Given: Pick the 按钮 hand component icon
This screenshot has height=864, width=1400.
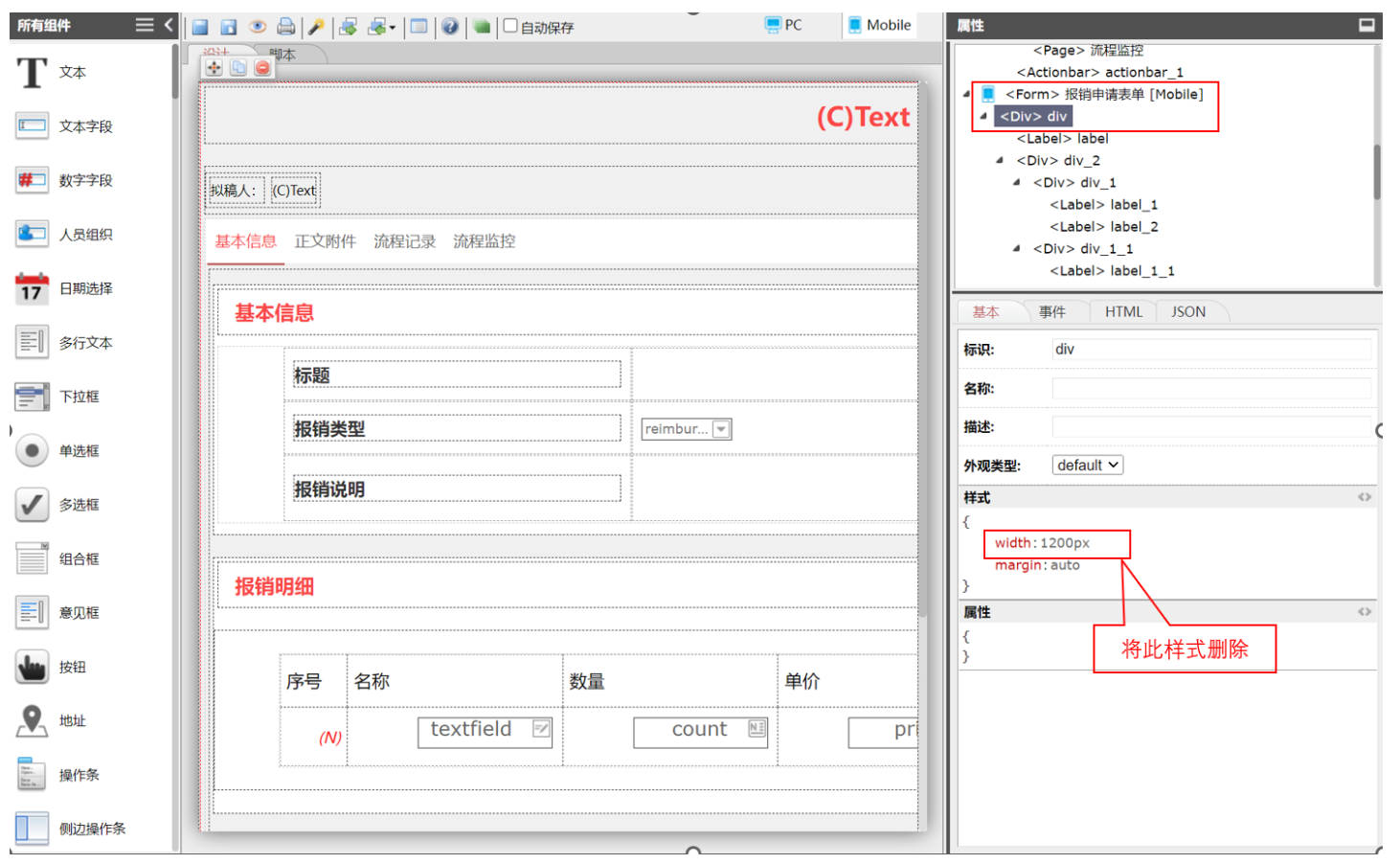Looking at the screenshot, I should [32, 667].
